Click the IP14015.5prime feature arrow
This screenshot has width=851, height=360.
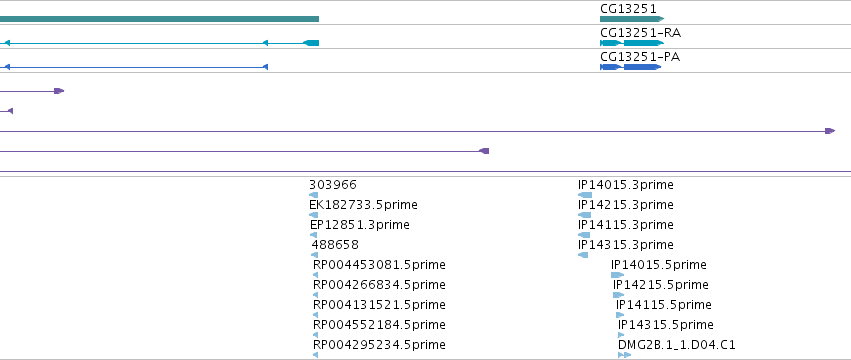618,275
